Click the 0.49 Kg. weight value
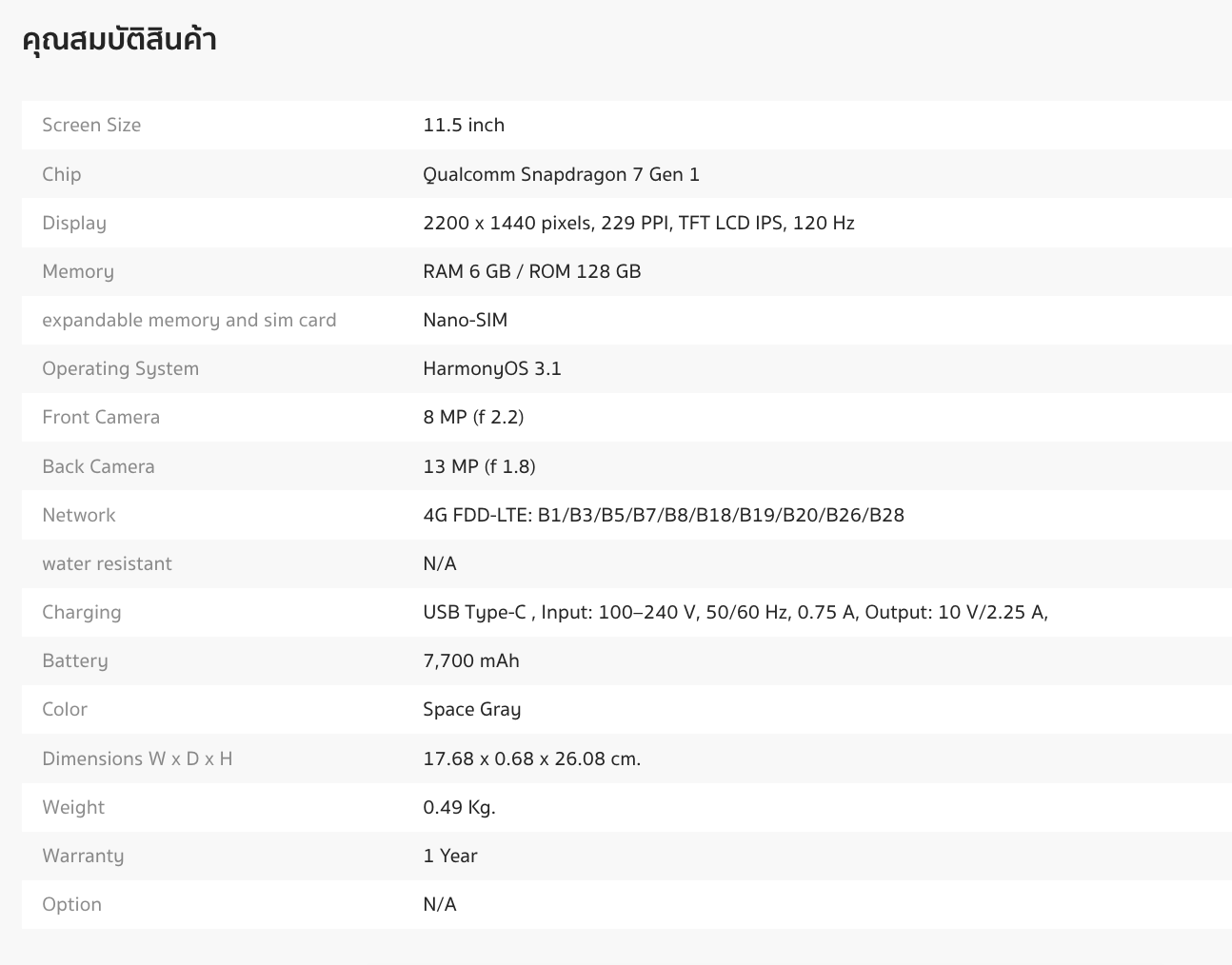 [459, 807]
